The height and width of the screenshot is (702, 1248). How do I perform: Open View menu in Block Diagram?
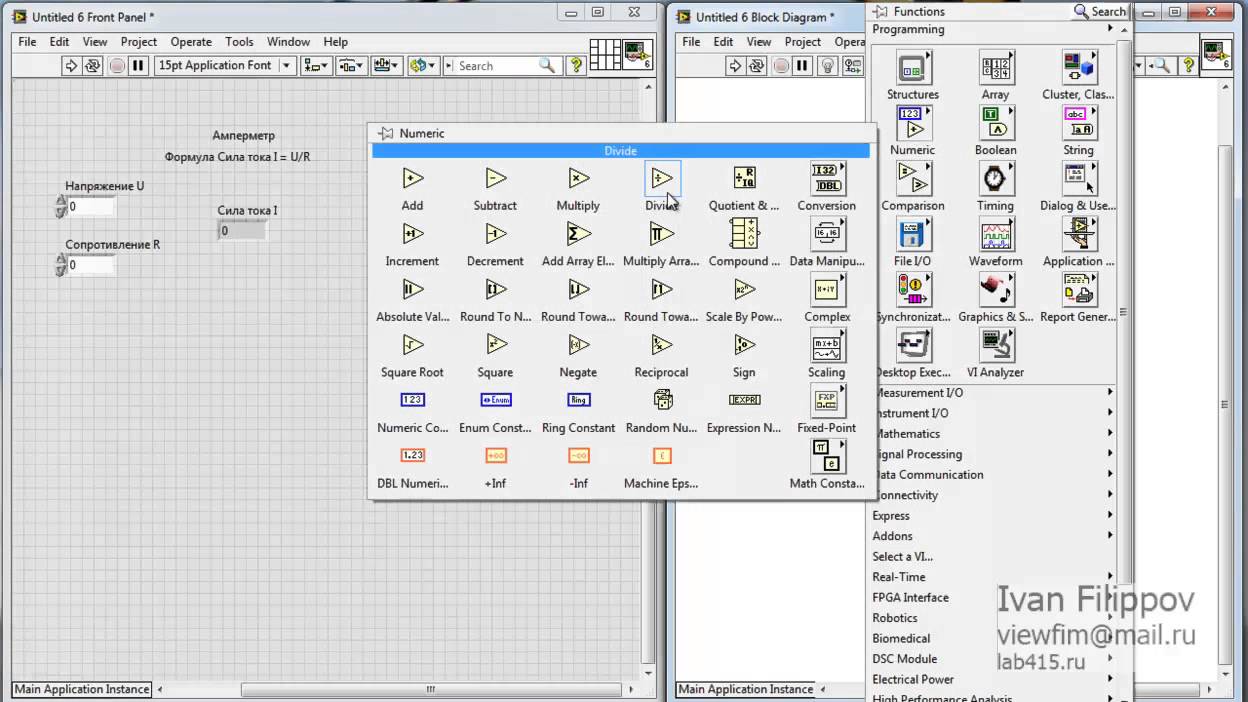[759, 42]
